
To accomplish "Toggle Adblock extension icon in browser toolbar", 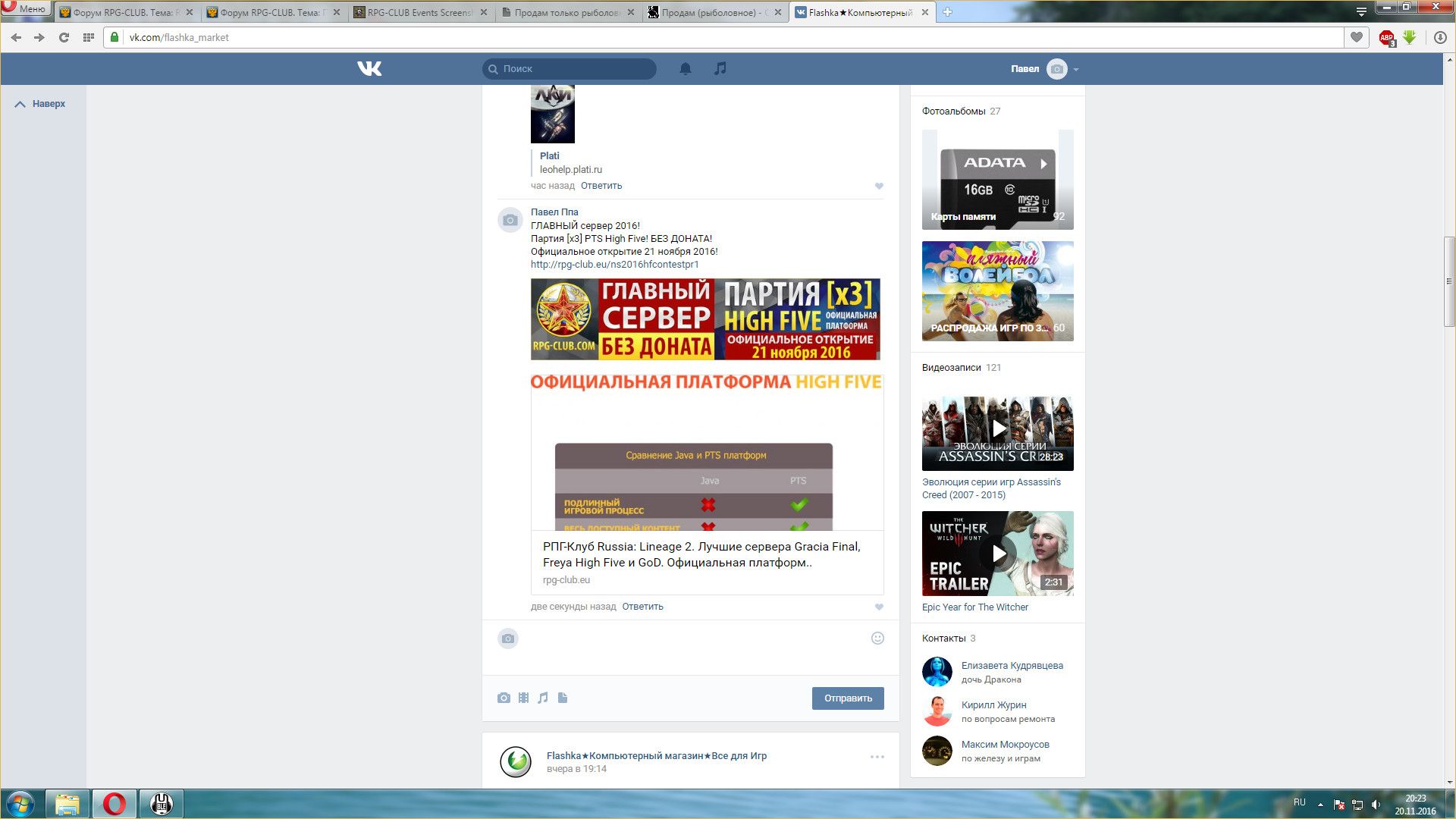I will coord(1386,37).
